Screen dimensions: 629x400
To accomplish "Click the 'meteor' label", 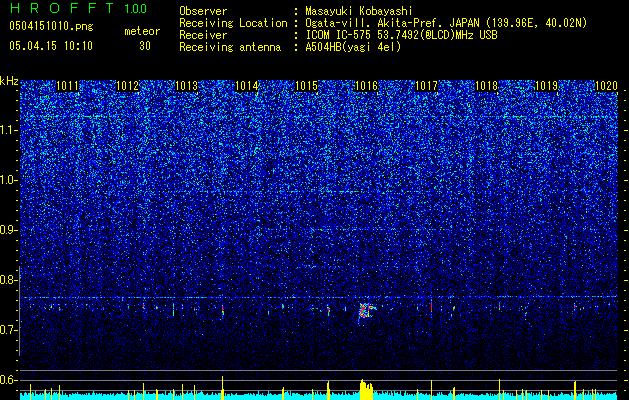I will pos(142,32).
